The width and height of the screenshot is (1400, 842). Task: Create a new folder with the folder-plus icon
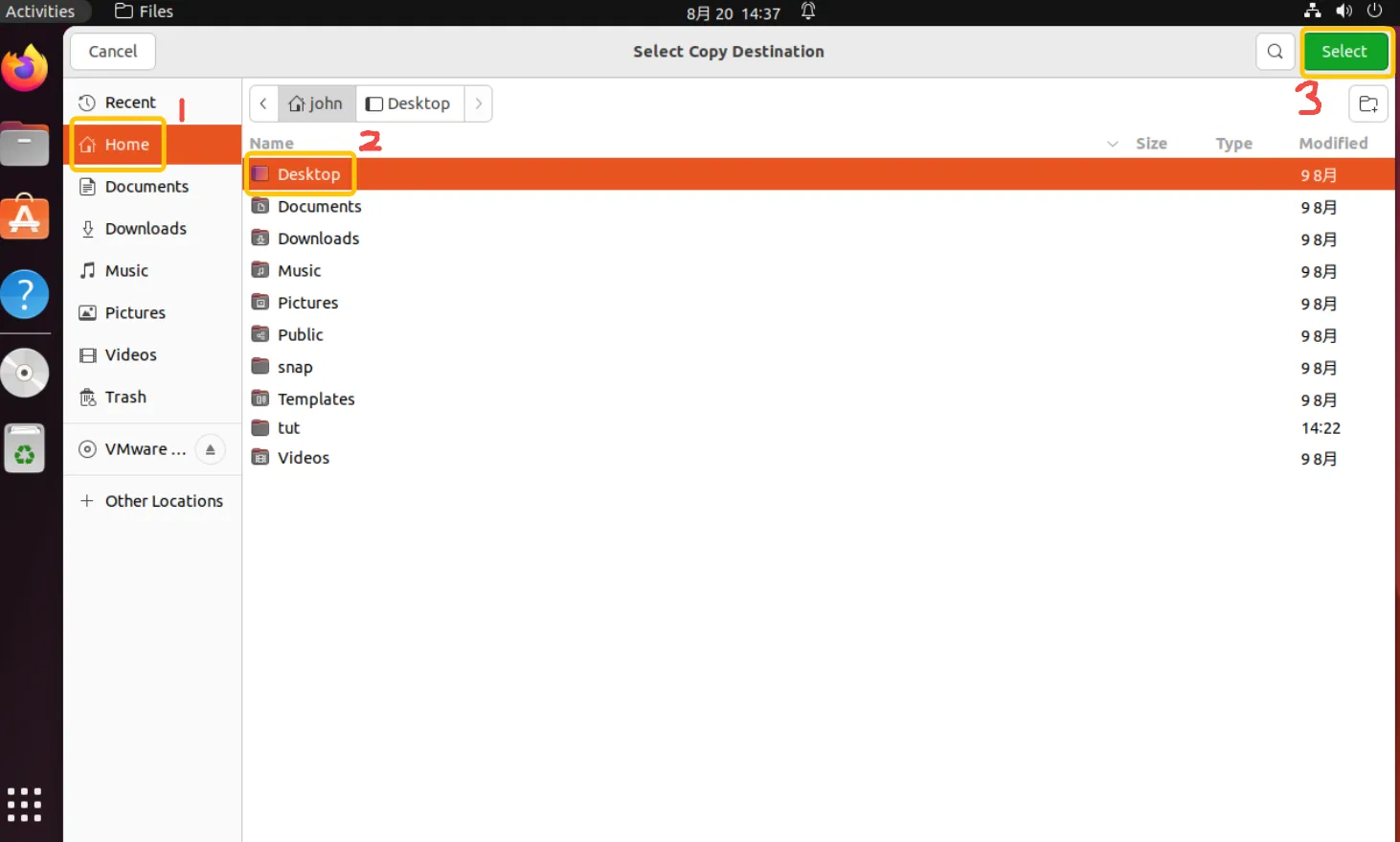click(1368, 103)
